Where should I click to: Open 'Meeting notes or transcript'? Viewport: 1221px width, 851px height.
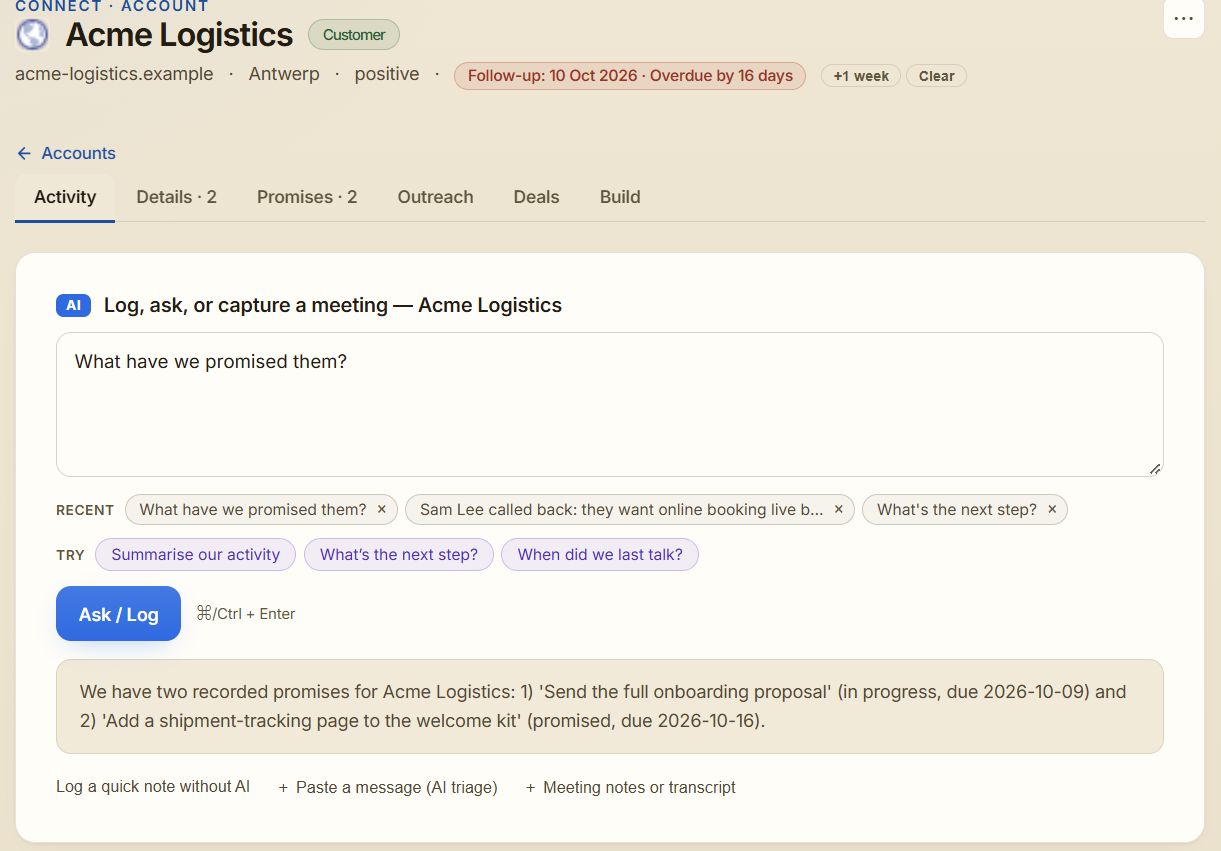coord(630,788)
